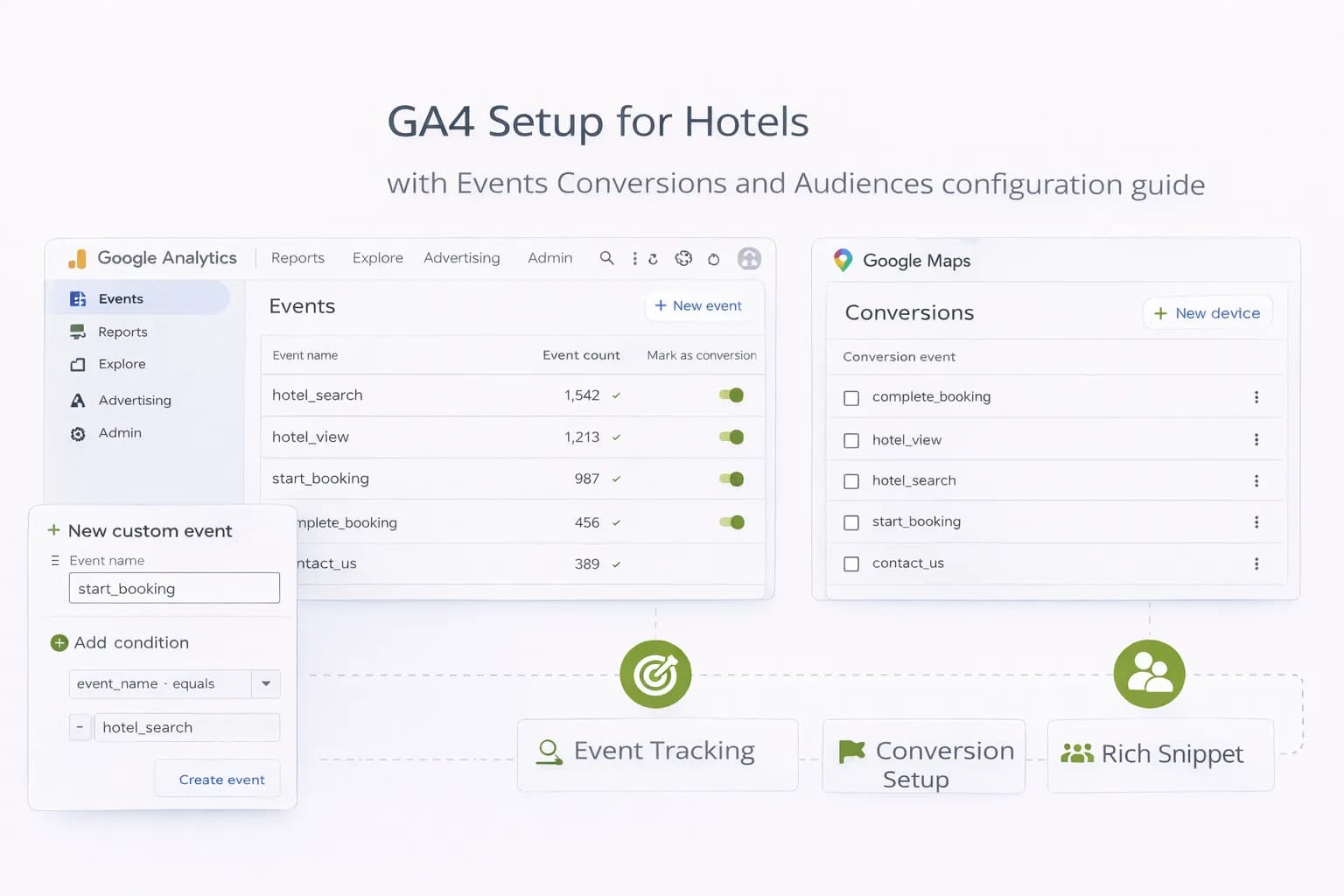Check the start_booking conversion checkbox

tap(851, 522)
